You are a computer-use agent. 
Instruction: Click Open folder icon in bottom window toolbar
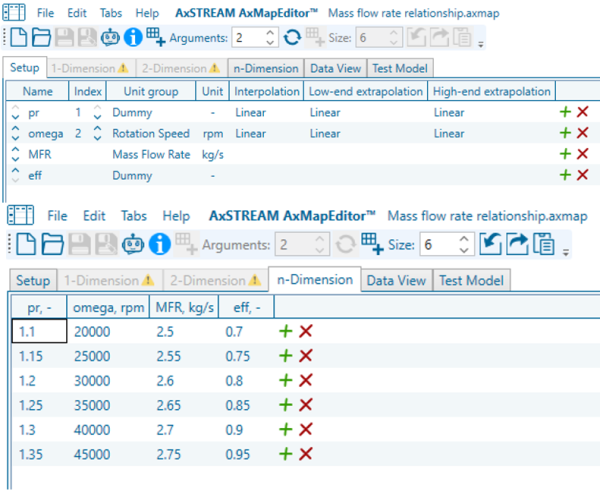[52, 244]
